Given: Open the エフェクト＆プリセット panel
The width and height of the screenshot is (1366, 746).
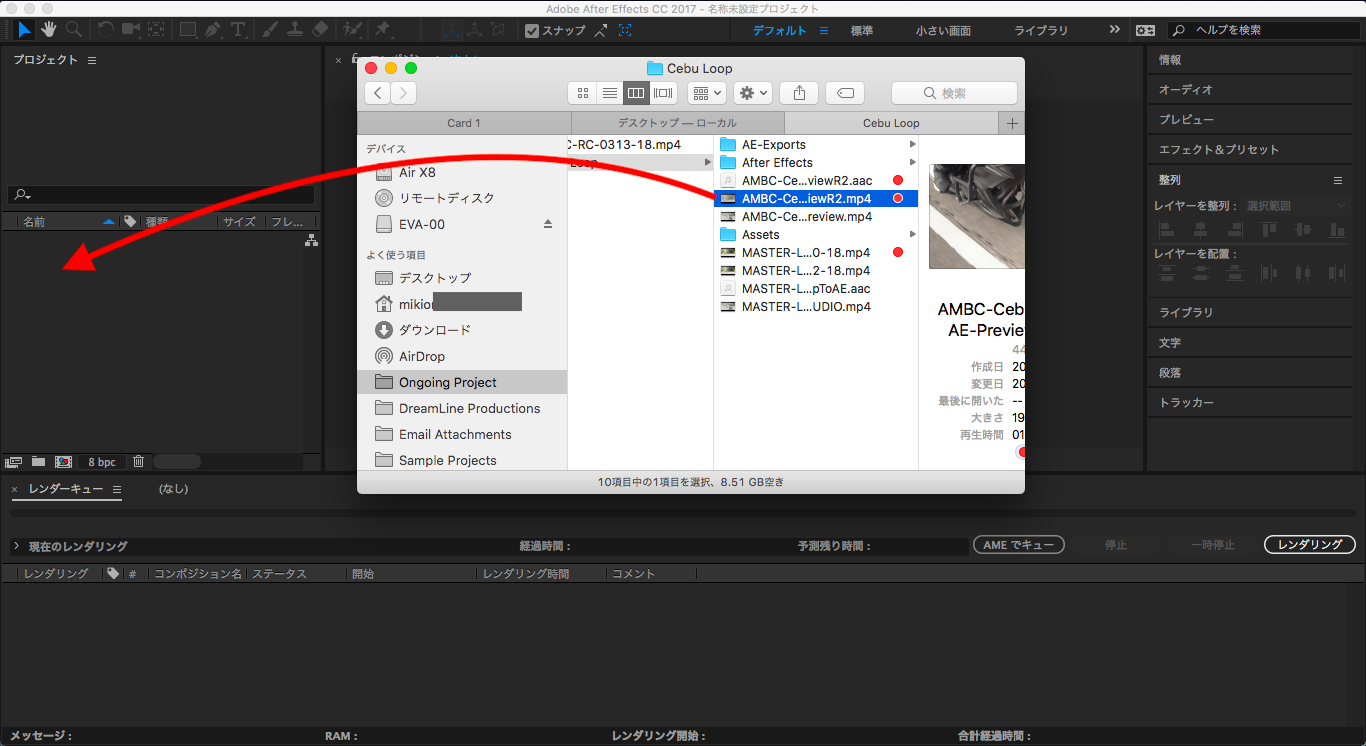Looking at the screenshot, I should tap(1219, 150).
